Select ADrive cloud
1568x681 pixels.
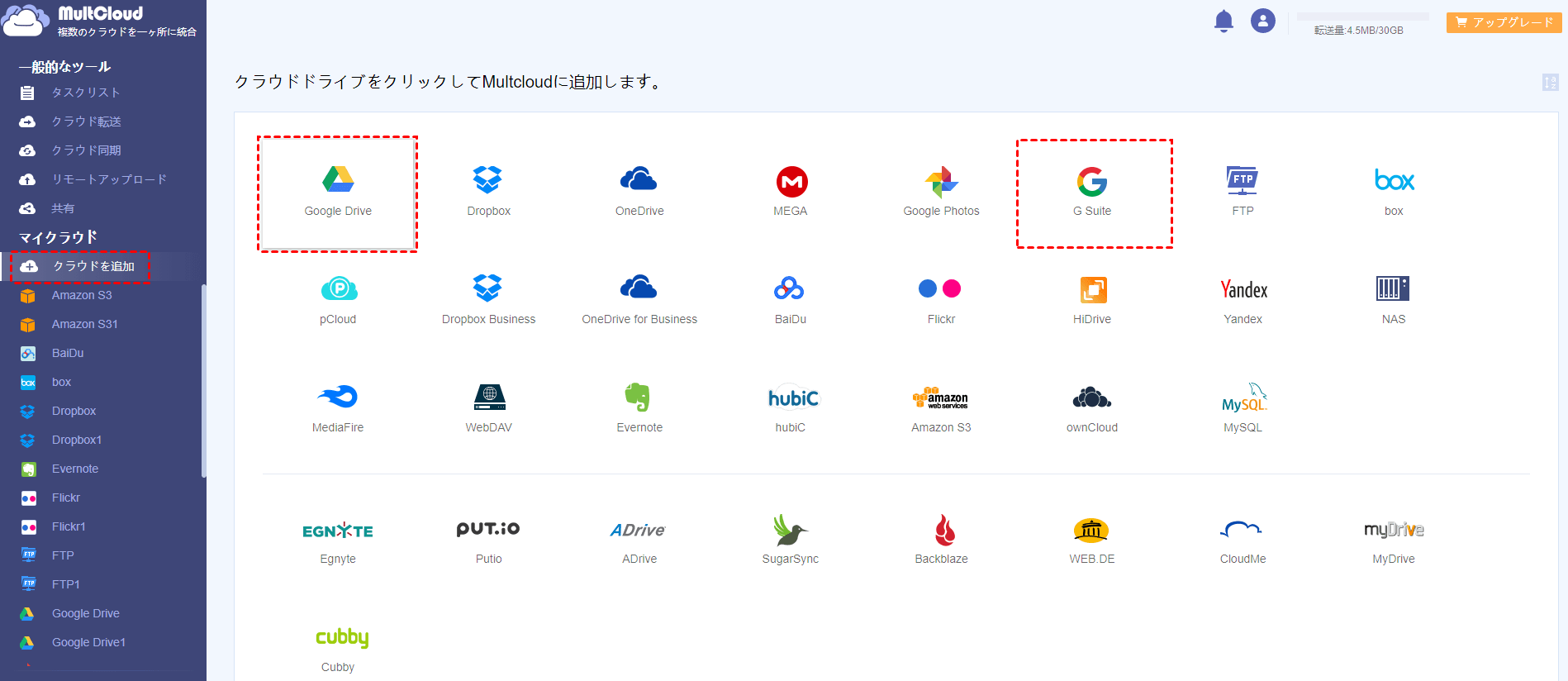(x=639, y=541)
